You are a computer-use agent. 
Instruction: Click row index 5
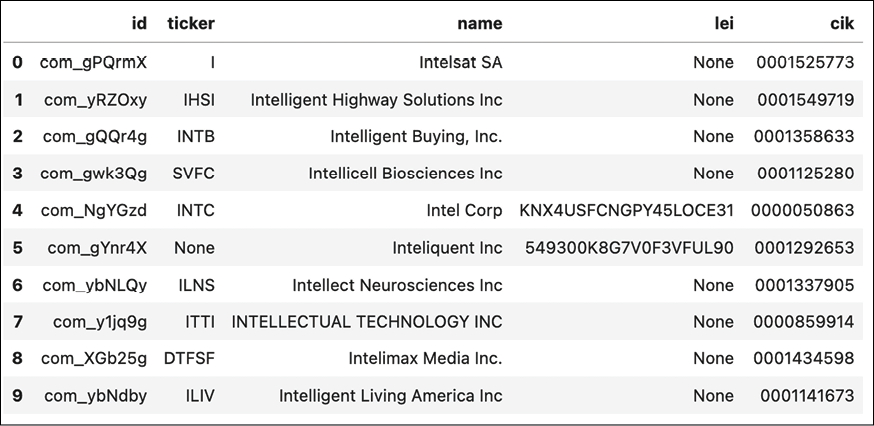point(17,248)
